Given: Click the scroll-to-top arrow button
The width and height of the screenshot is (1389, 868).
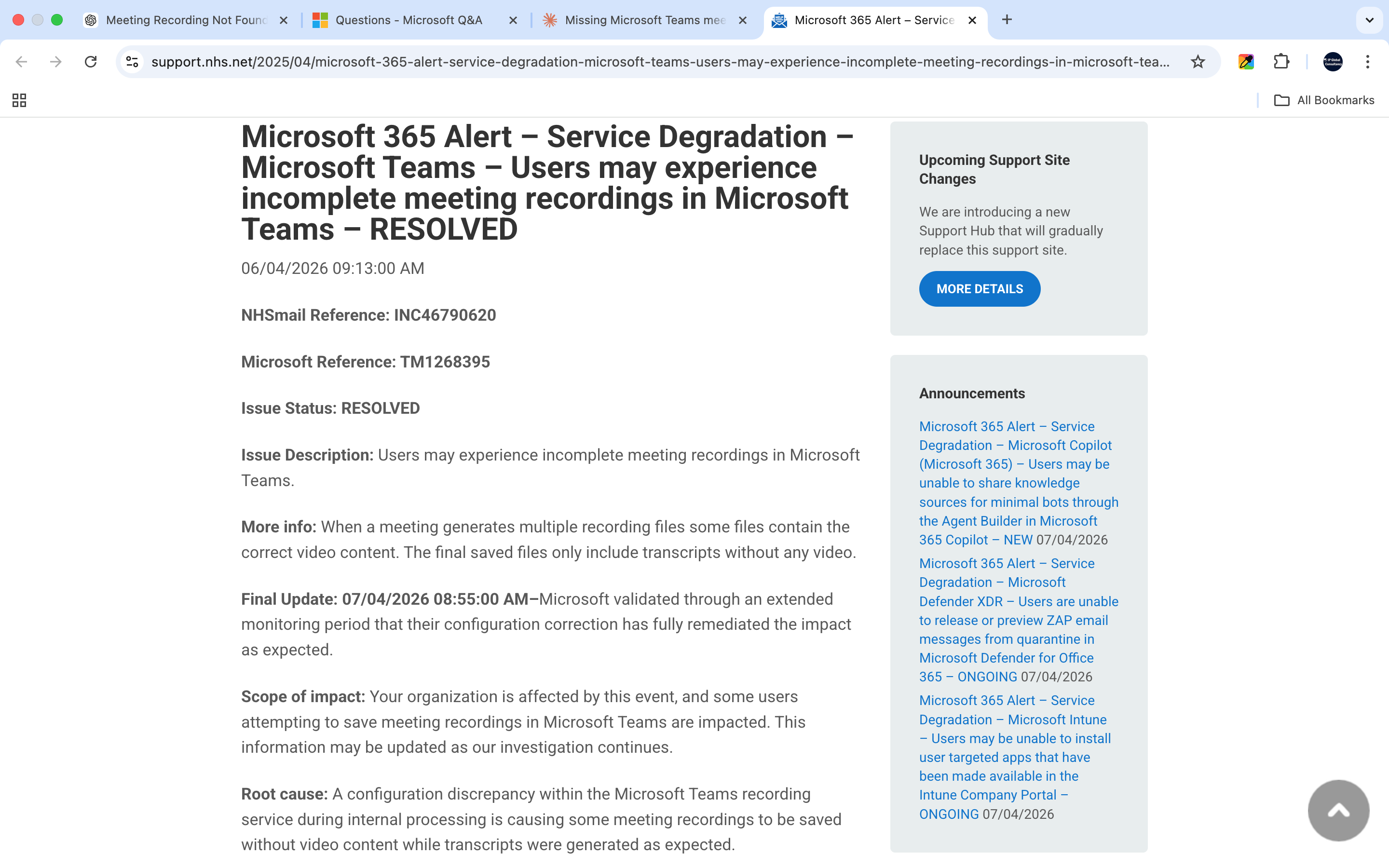Looking at the screenshot, I should click(x=1338, y=810).
